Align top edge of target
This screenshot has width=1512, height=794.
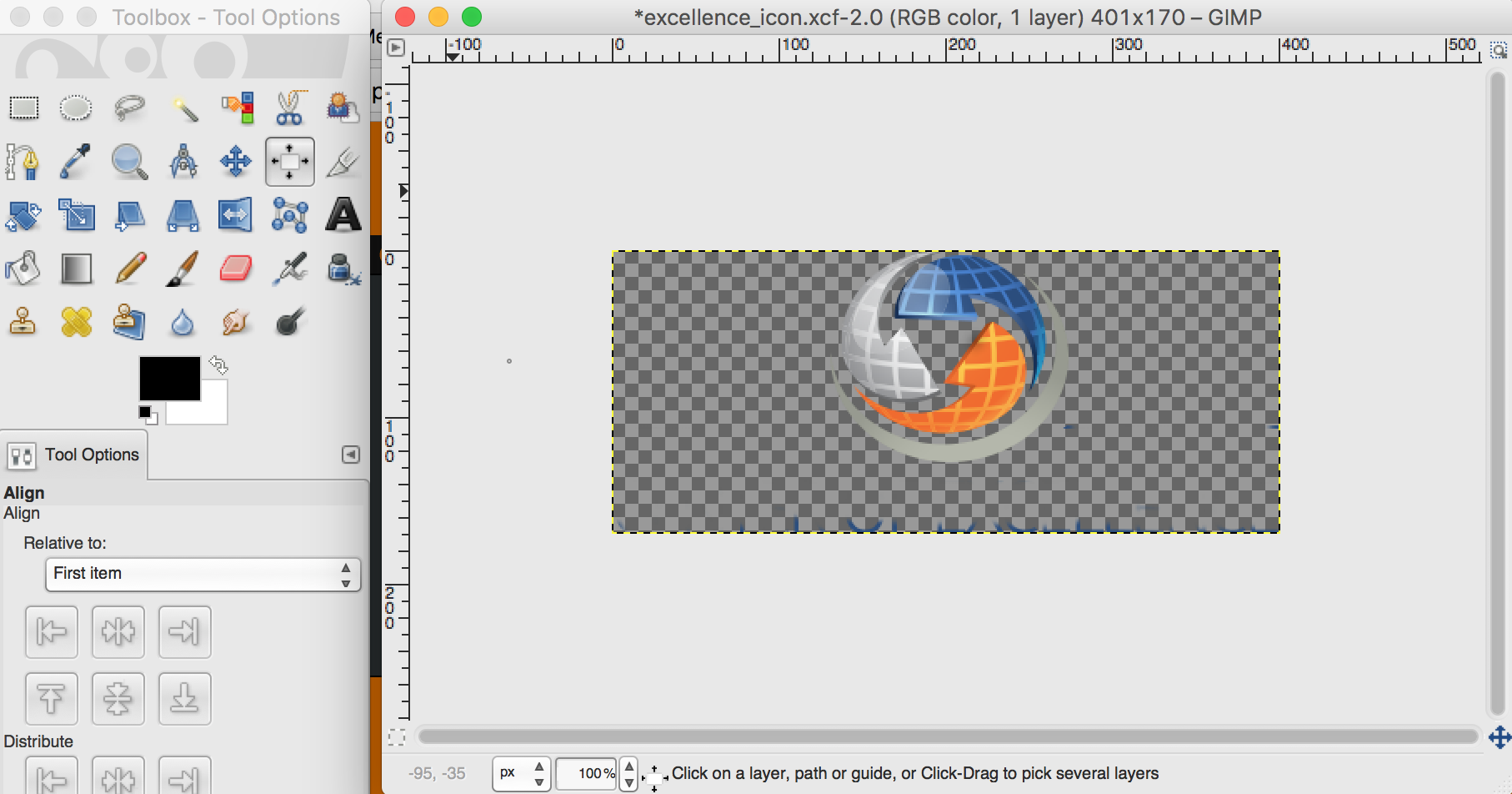(52, 699)
